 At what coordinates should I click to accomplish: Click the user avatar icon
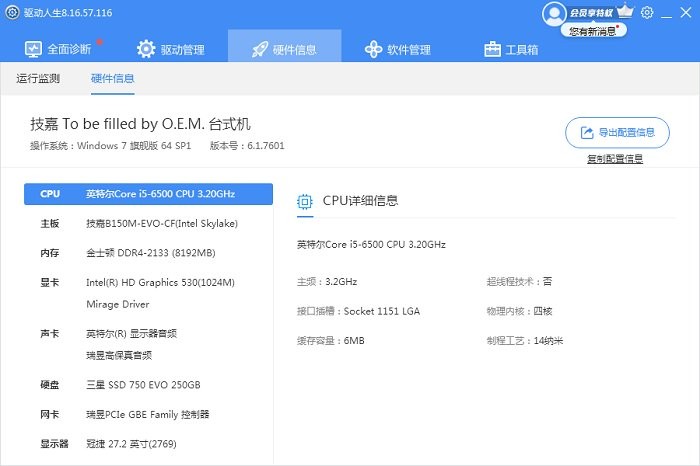pyautogui.click(x=554, y=13)
